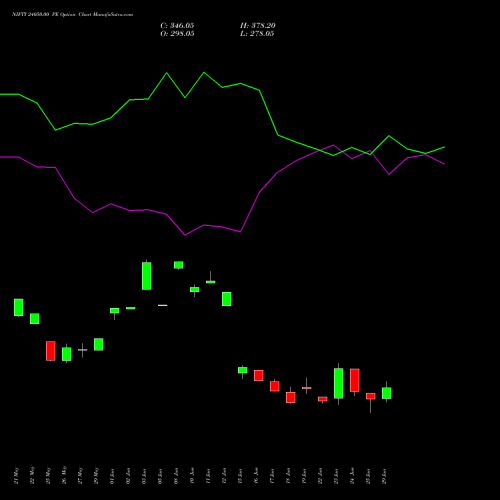Click the open price value O: 298.05
Screen dimensions: 500x500
pyautogui.click(x=177, y=34)
